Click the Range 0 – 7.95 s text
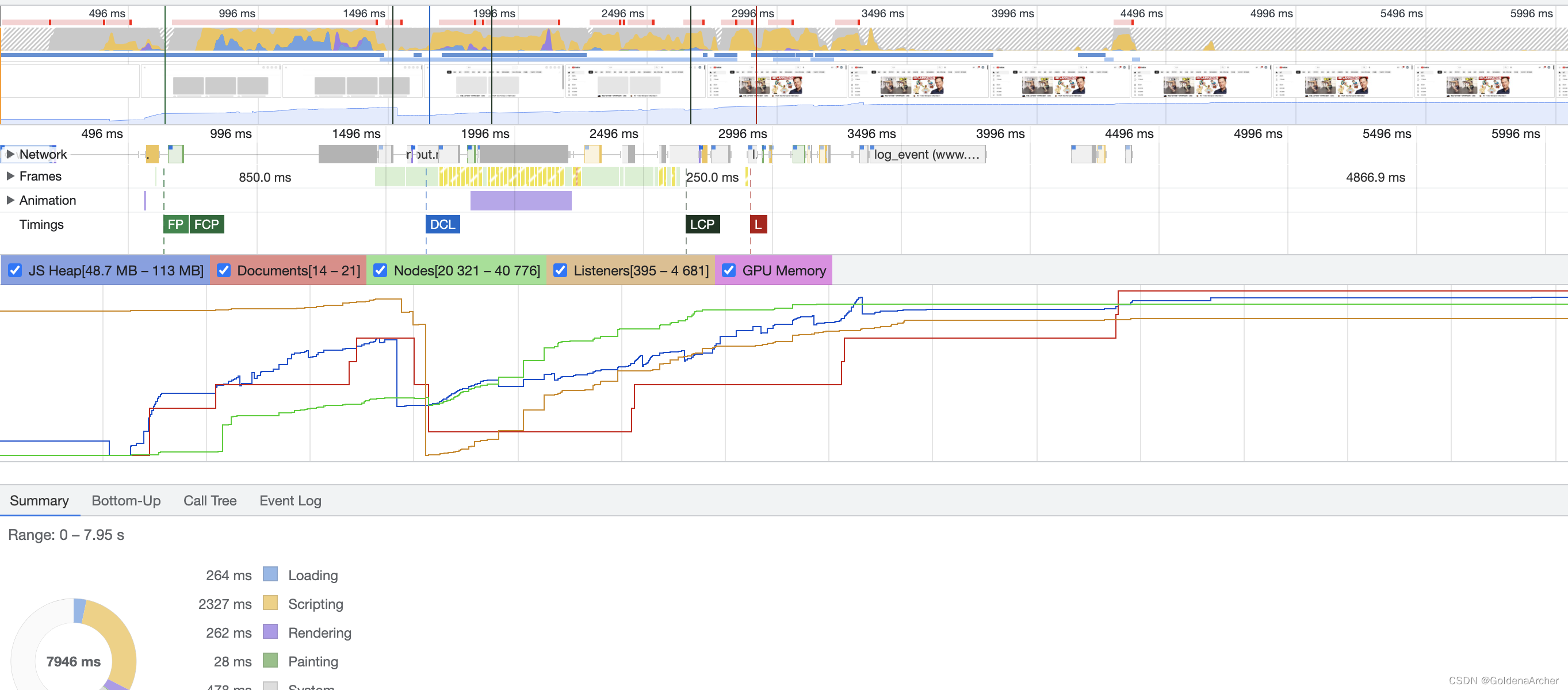Viewport: 1568px width, 690px height. [x=66, y=535]
